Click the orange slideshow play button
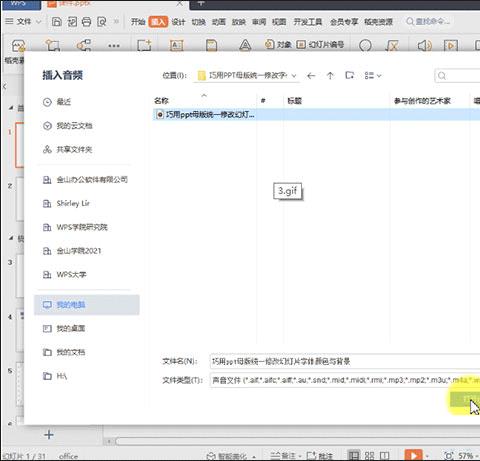This screenshot has width=480, height=461. tap(413, 455)
